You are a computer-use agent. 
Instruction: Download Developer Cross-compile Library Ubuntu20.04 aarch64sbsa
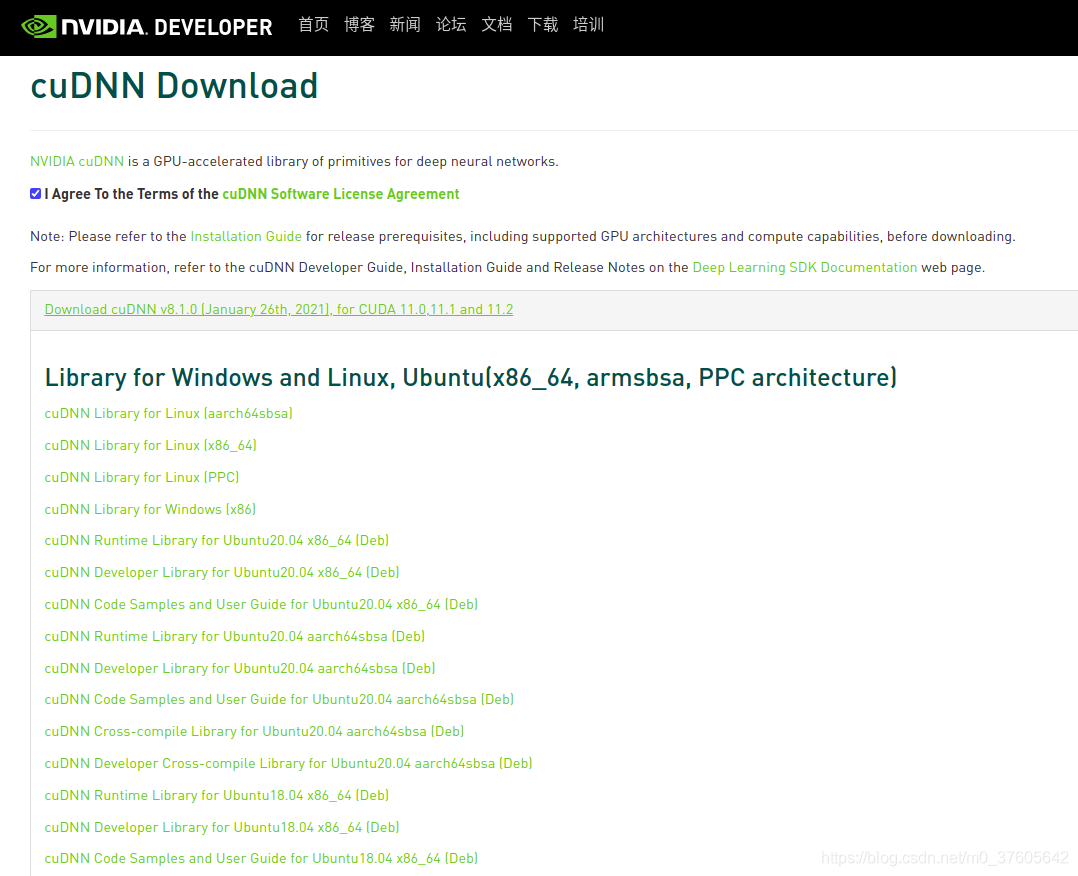[x=289, y=763]
